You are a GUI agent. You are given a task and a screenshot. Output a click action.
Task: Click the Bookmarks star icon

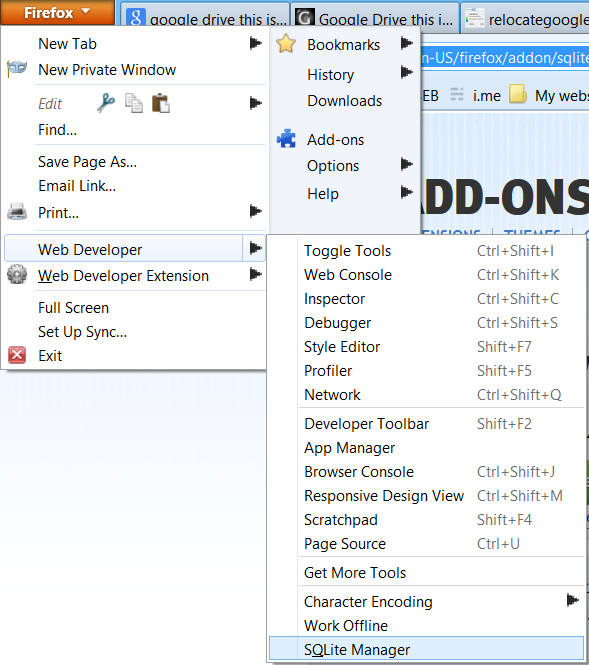tap(286, 44)
